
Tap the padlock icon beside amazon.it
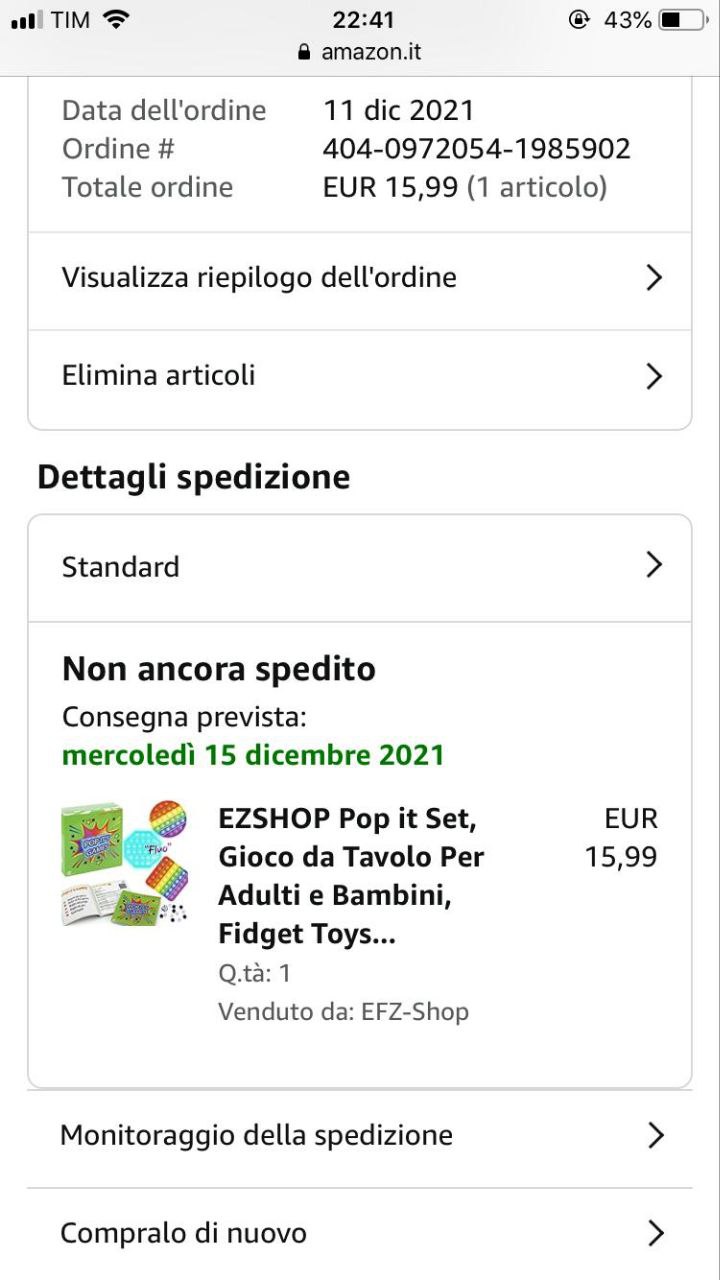pos(305,52)
